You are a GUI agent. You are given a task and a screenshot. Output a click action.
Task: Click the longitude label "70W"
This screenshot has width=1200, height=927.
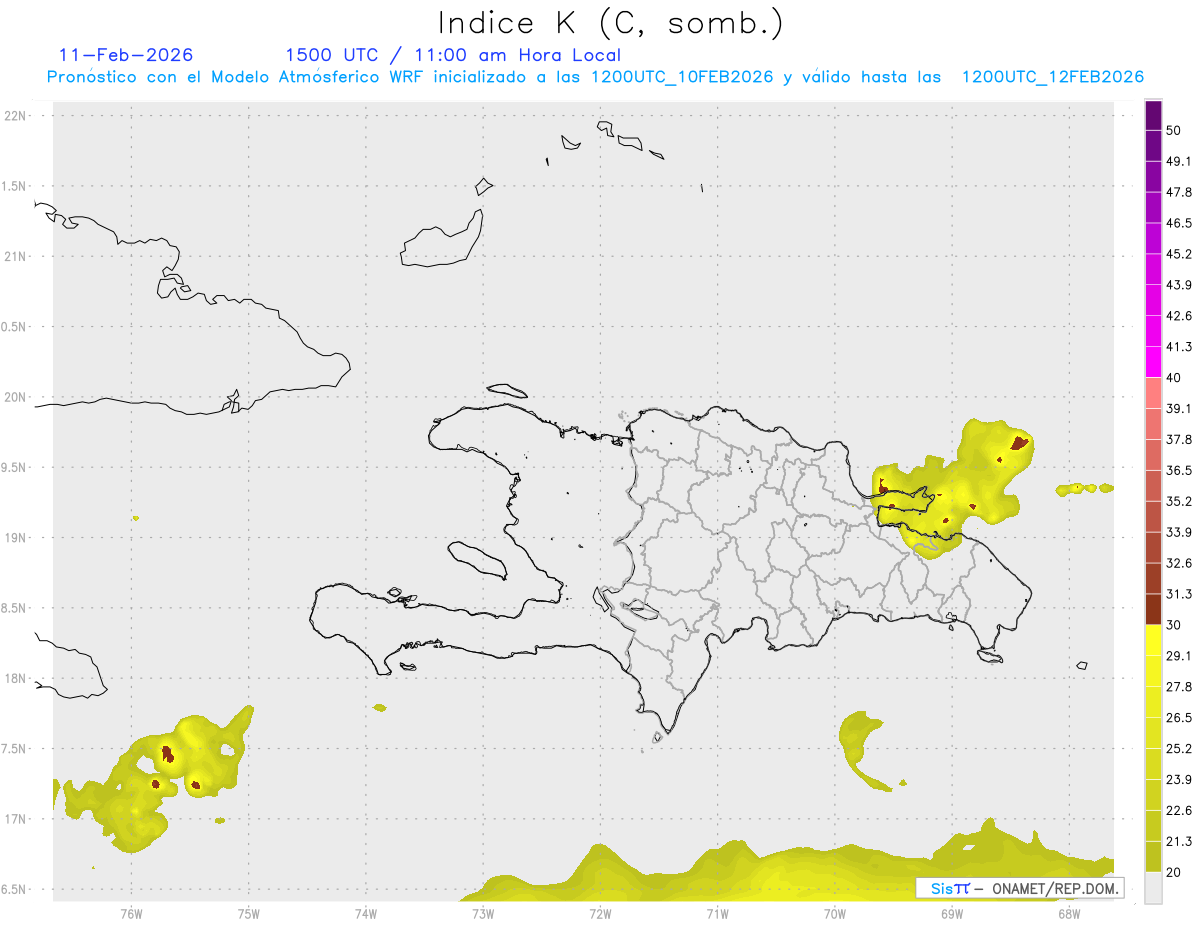tap(835, 914)
